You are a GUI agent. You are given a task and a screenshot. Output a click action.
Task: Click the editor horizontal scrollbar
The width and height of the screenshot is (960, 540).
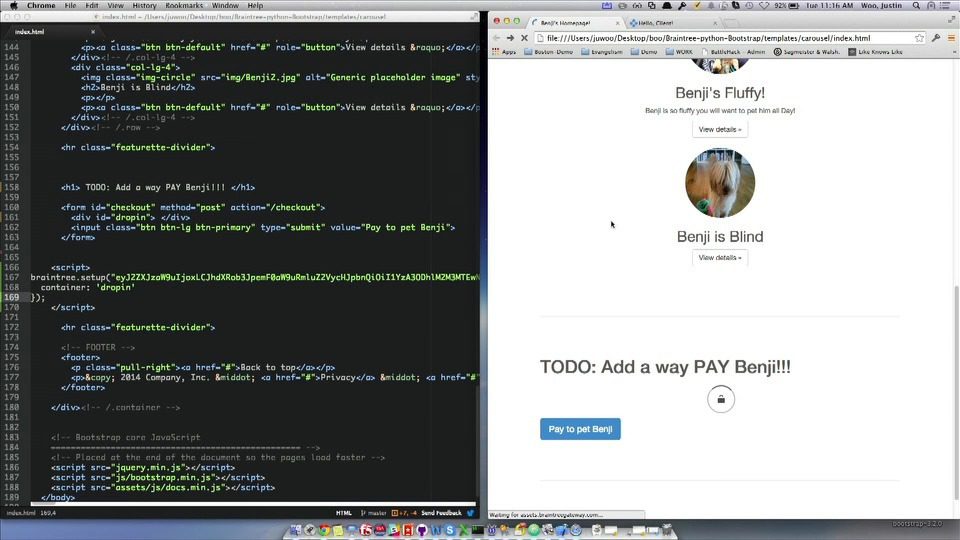coord(253,504)
